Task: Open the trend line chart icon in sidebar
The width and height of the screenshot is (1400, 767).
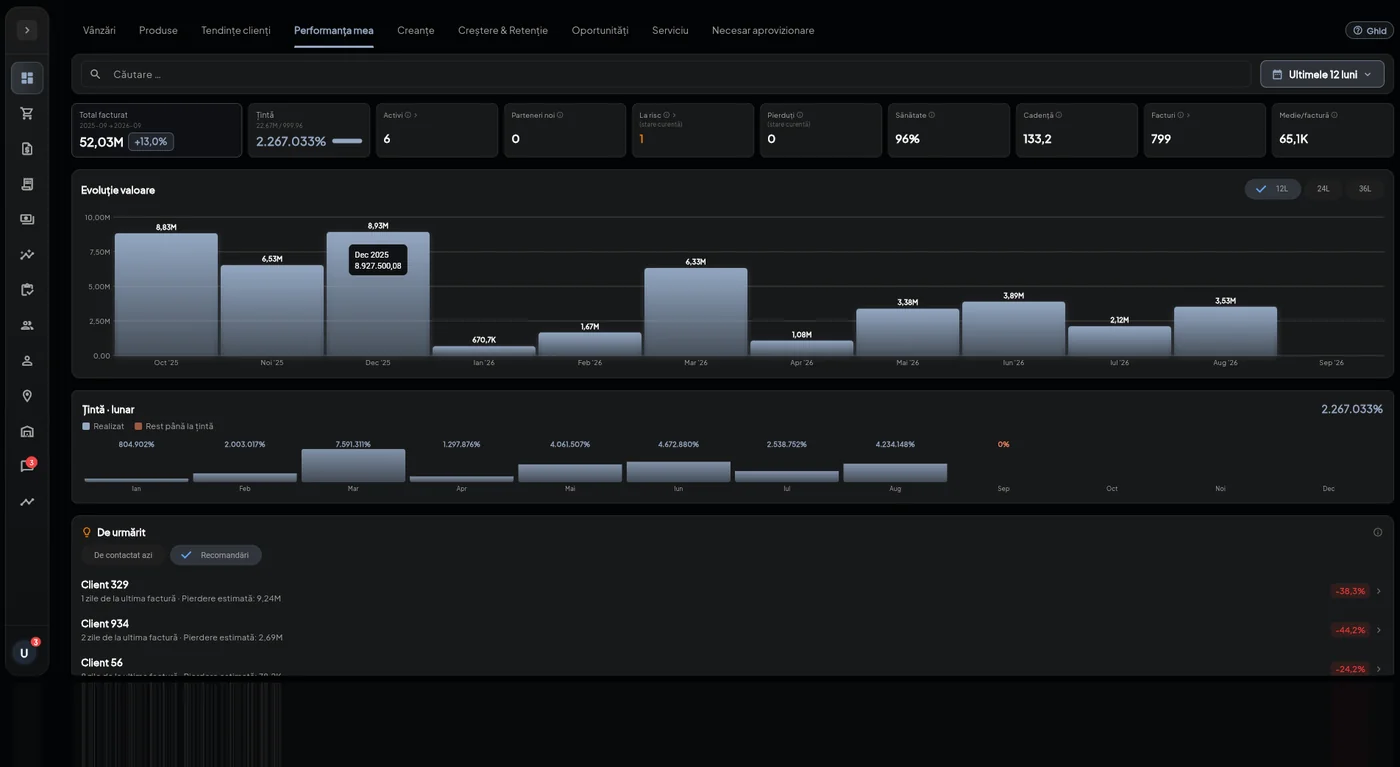Action: (x=27, y=254)
